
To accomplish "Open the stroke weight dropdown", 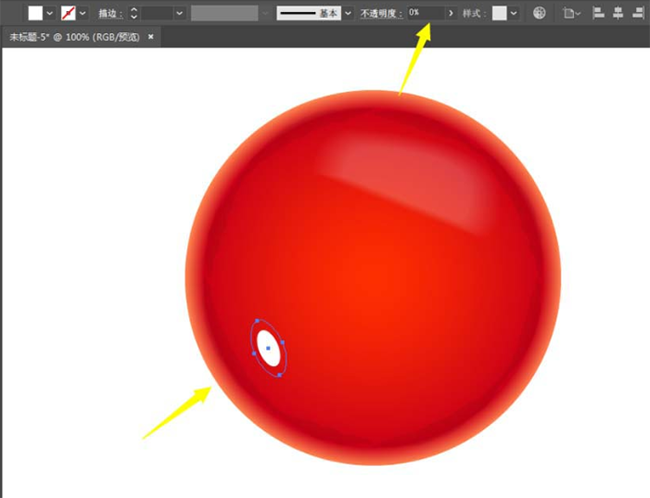I will click(179, 13).
